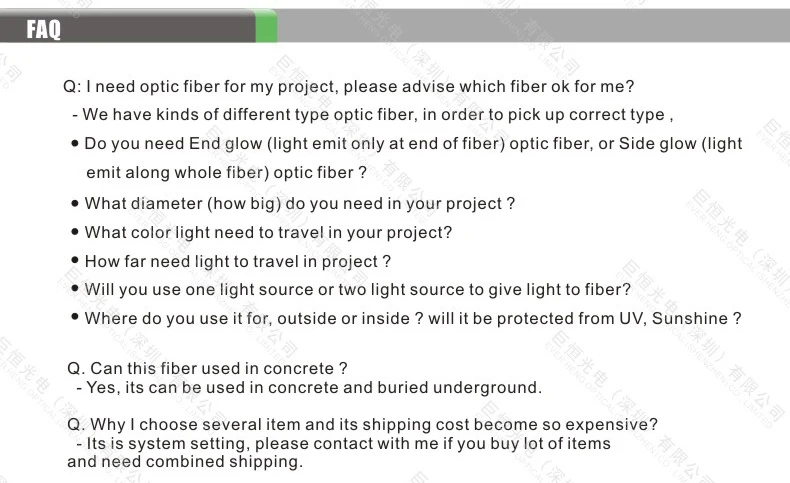
Task: Click the bullet before 'How far need light'
Action: [75, 260]
